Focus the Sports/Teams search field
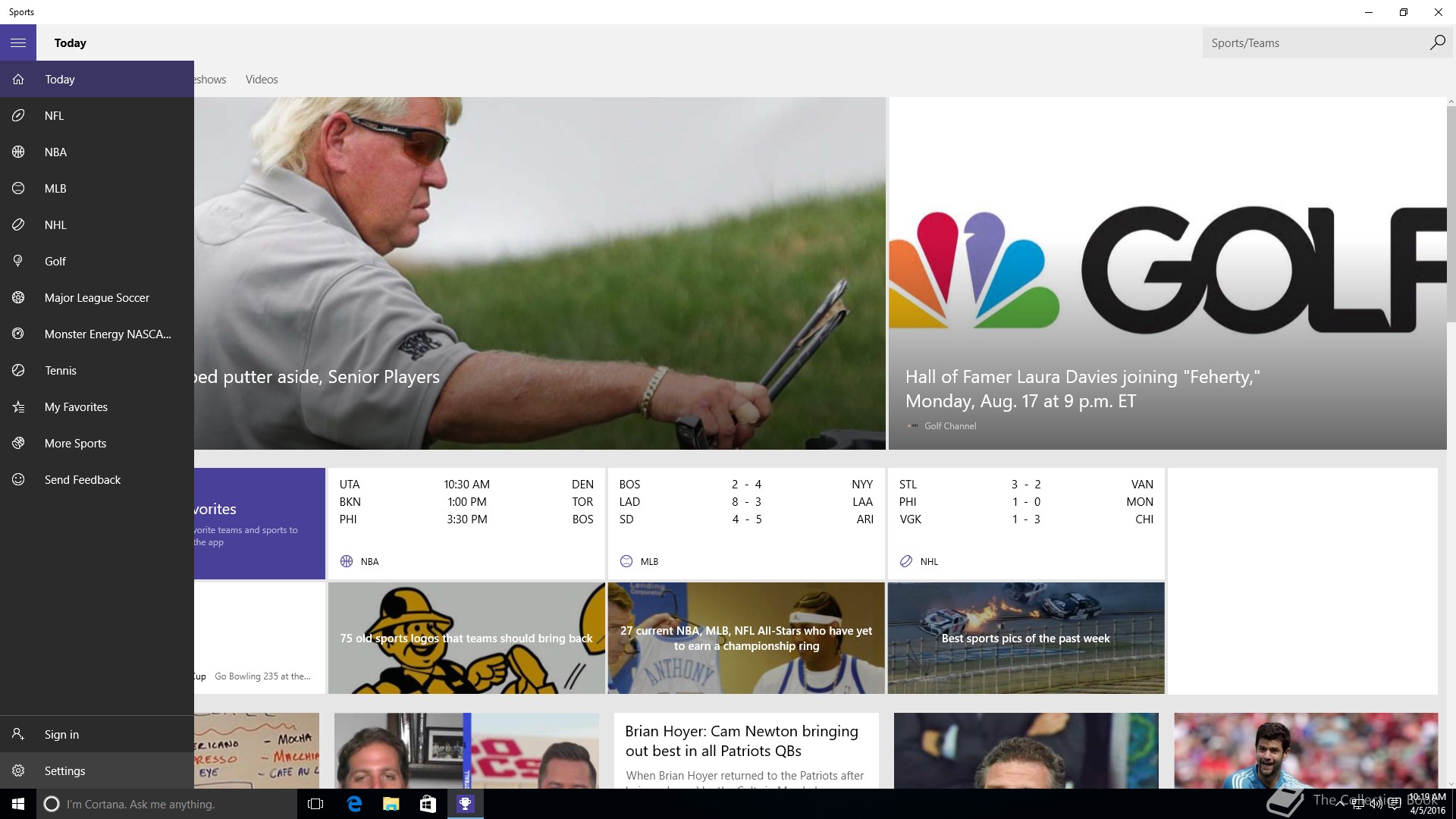1456x819 pixels. [1316, 43]
